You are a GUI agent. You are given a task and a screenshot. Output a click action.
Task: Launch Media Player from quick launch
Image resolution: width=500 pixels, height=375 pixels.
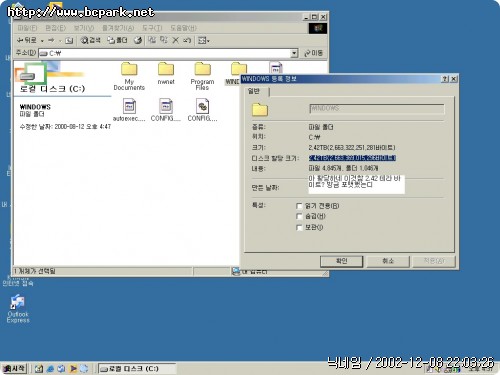tap(73, 369)
